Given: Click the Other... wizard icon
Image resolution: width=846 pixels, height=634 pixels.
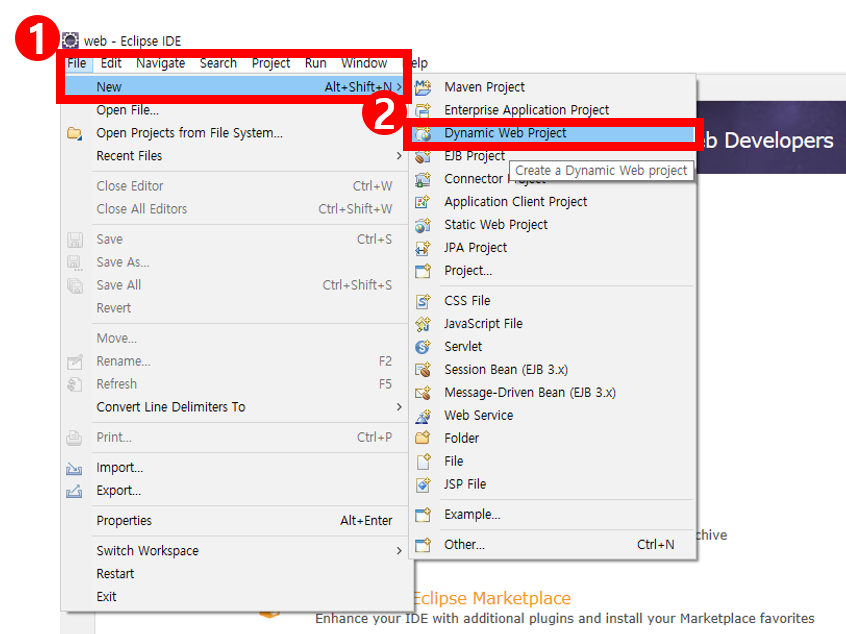Looking at the screenshot, I should point(423,544).
